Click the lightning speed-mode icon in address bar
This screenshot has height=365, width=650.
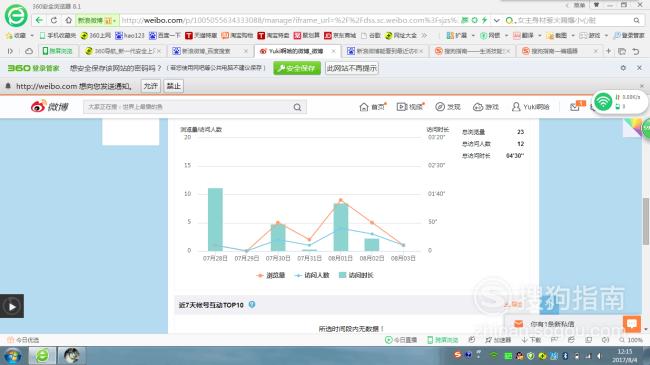tap(484, 20)
